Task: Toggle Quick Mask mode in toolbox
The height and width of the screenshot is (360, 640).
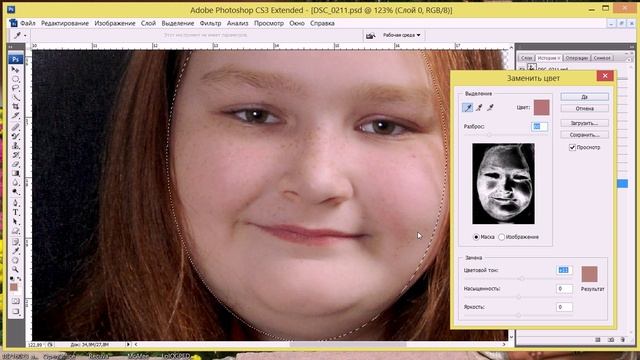Action: (16, 301)
